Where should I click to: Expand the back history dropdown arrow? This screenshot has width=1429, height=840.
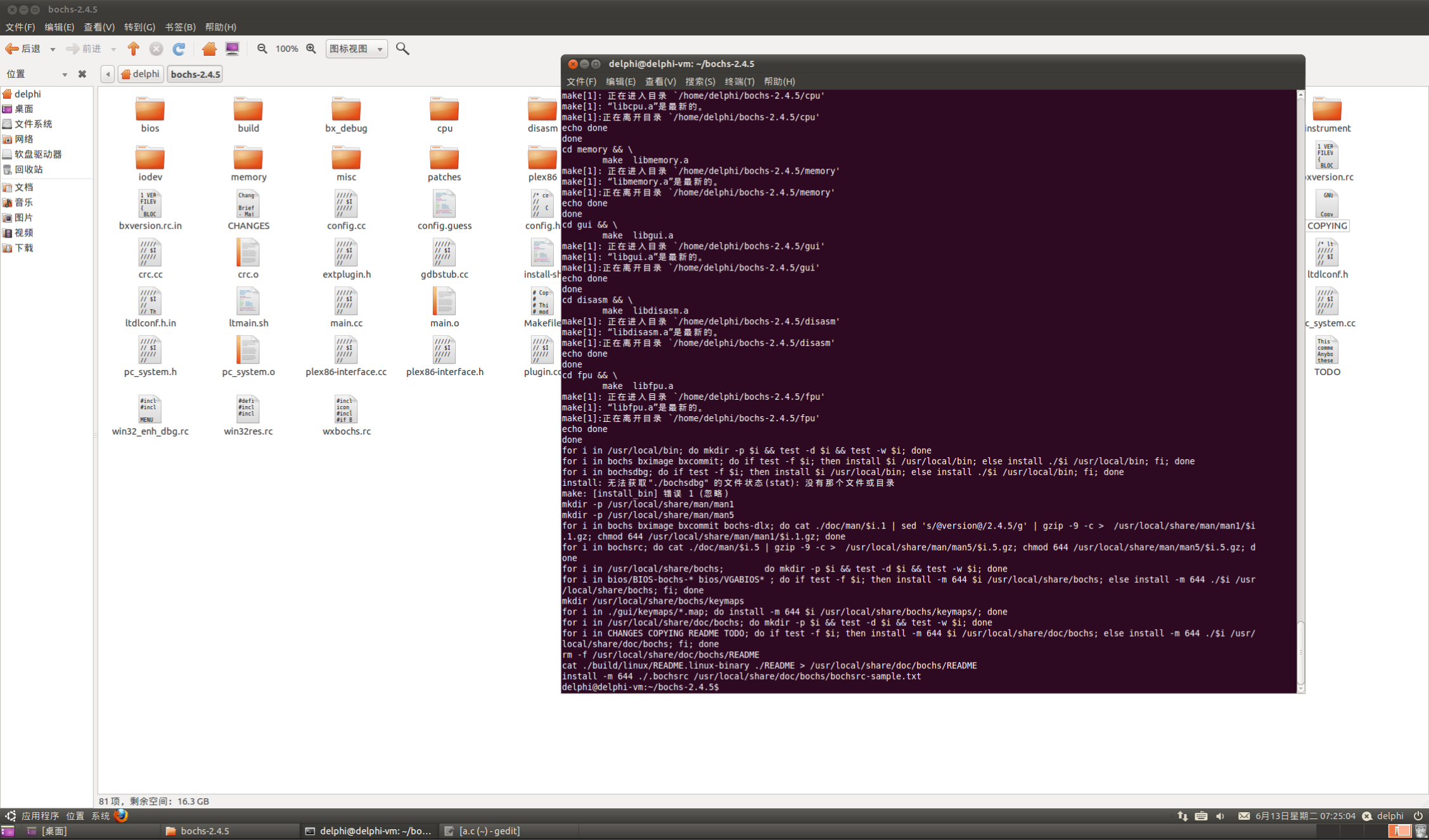pos(53,49)
